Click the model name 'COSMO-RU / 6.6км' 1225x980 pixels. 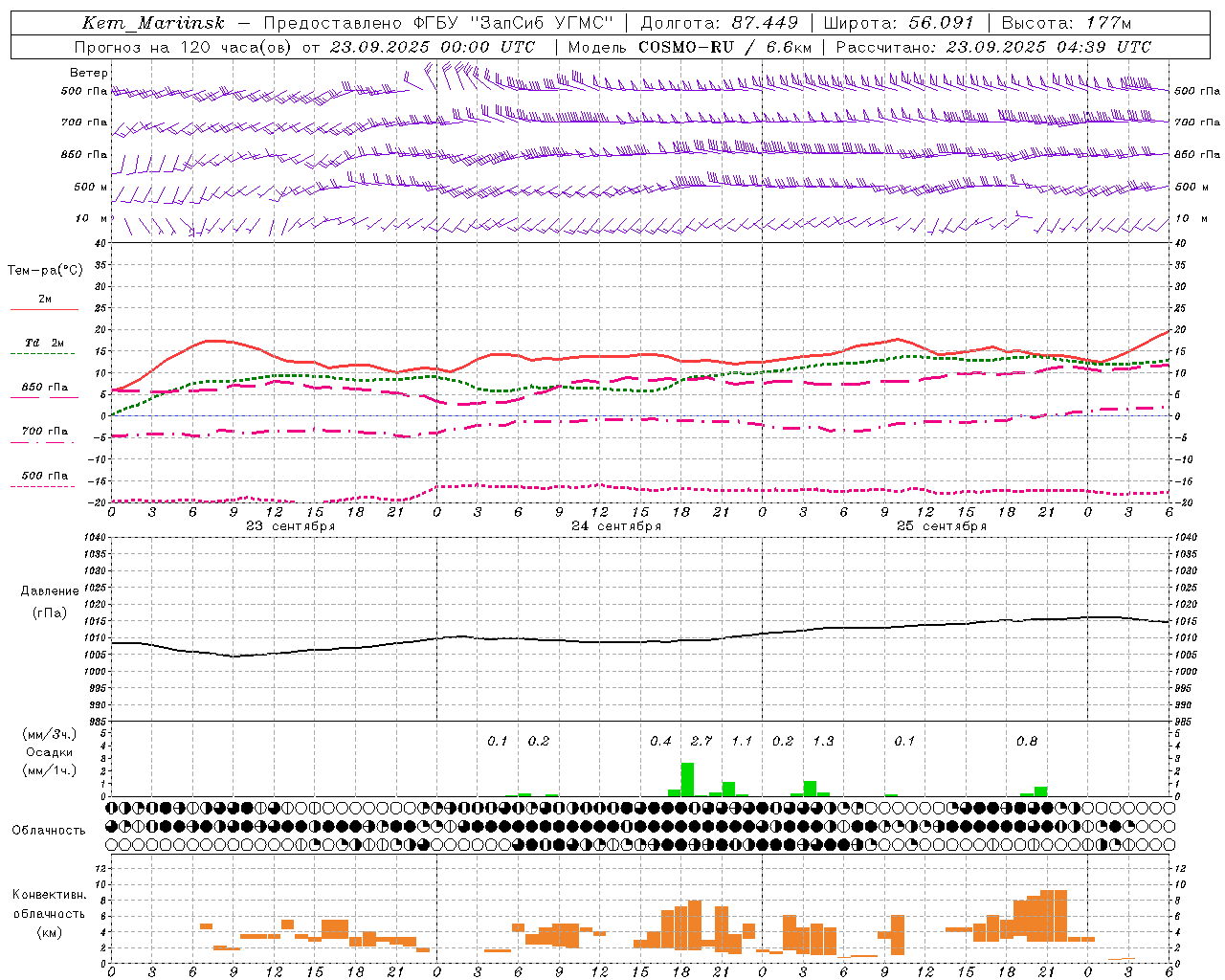pyautogui.click(x=724, y=47)
